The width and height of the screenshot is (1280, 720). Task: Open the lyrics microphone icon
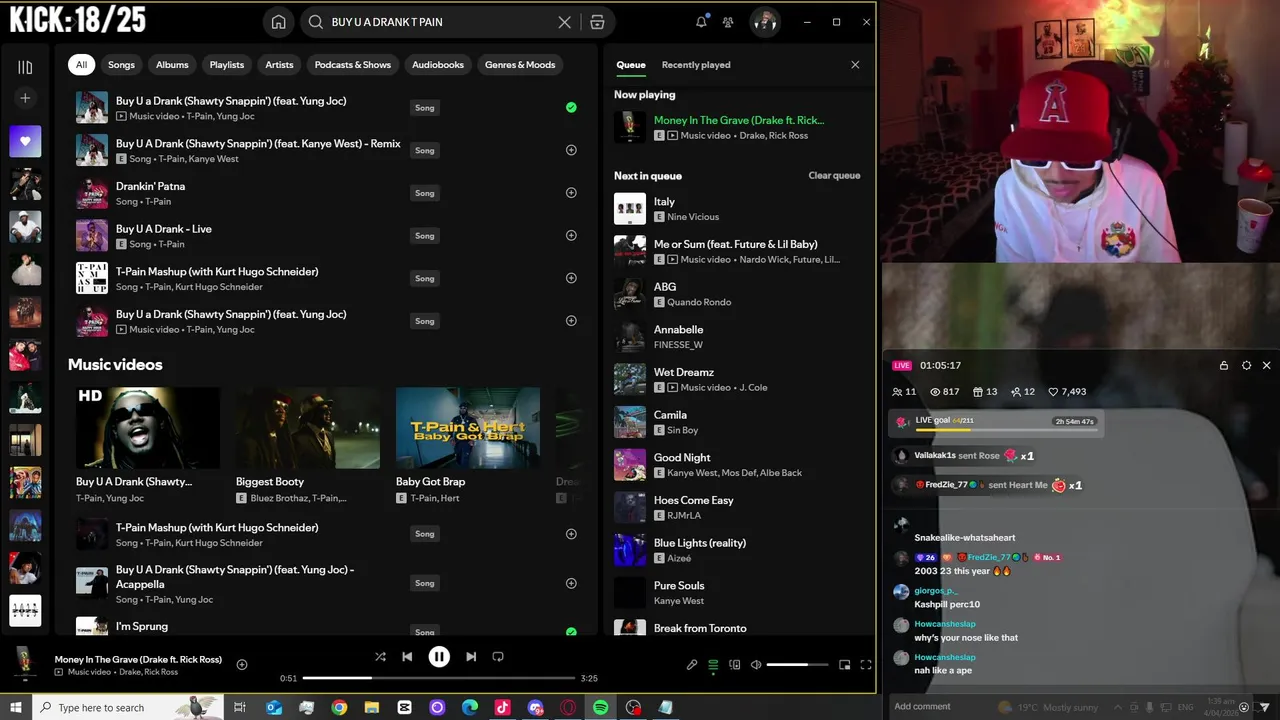click(691, 665)
